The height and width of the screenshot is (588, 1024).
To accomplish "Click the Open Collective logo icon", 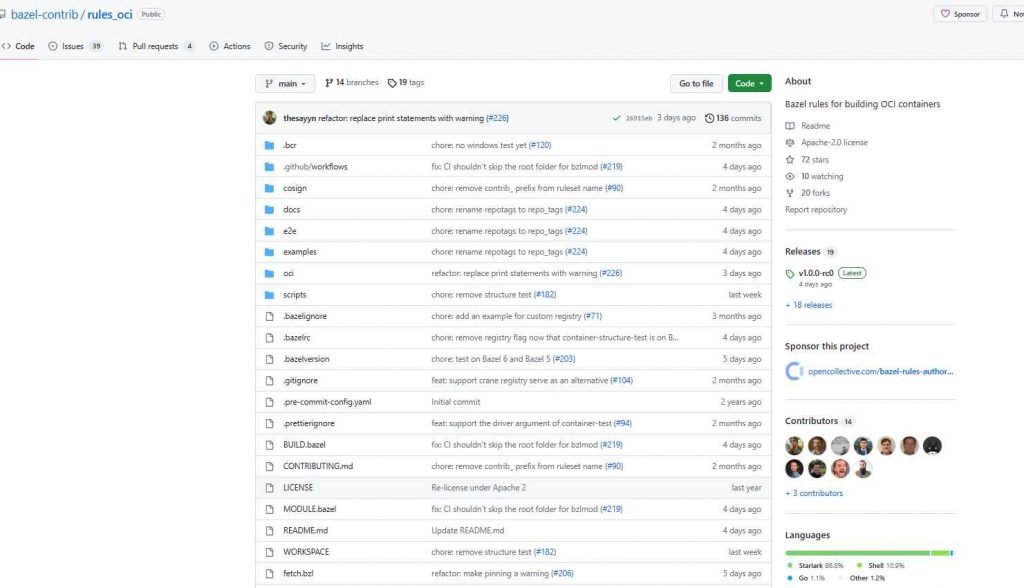I will [794, 371].
